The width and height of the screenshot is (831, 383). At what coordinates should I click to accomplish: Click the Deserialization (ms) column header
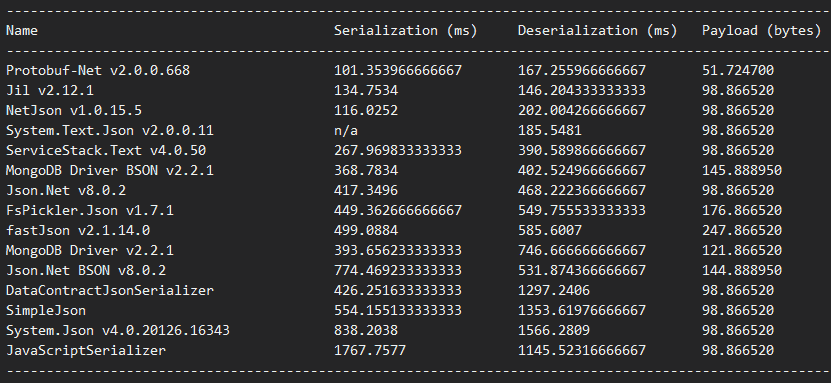coord(597,31)
